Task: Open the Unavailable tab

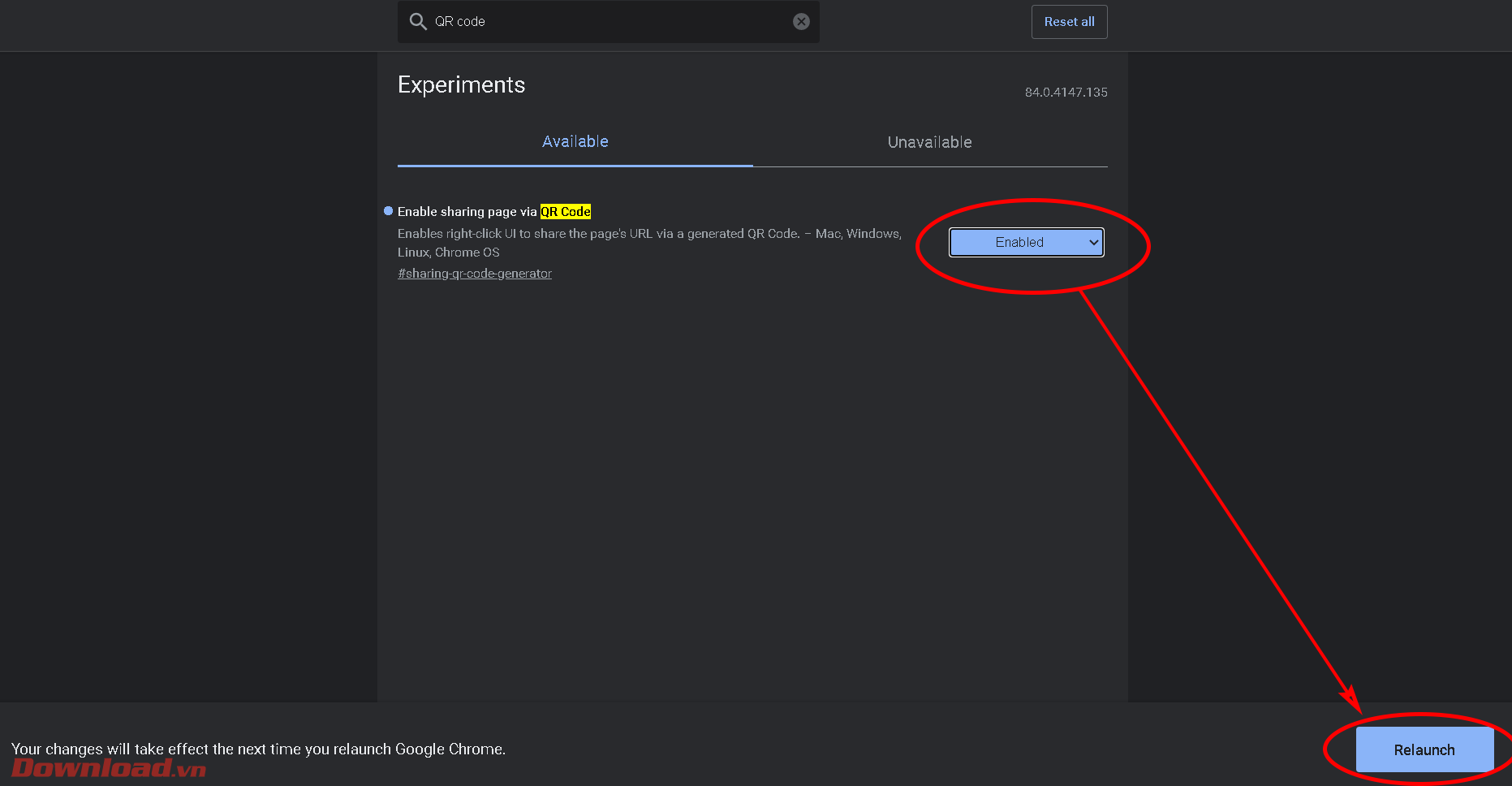Action: (929, 143)
